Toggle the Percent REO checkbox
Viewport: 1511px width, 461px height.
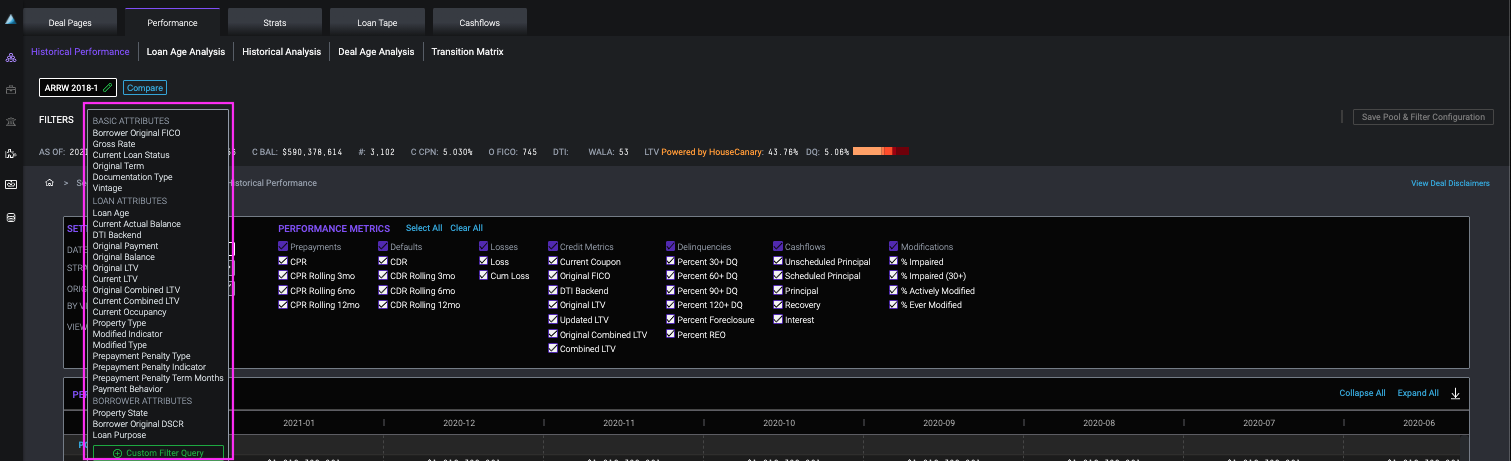(670, 335)
